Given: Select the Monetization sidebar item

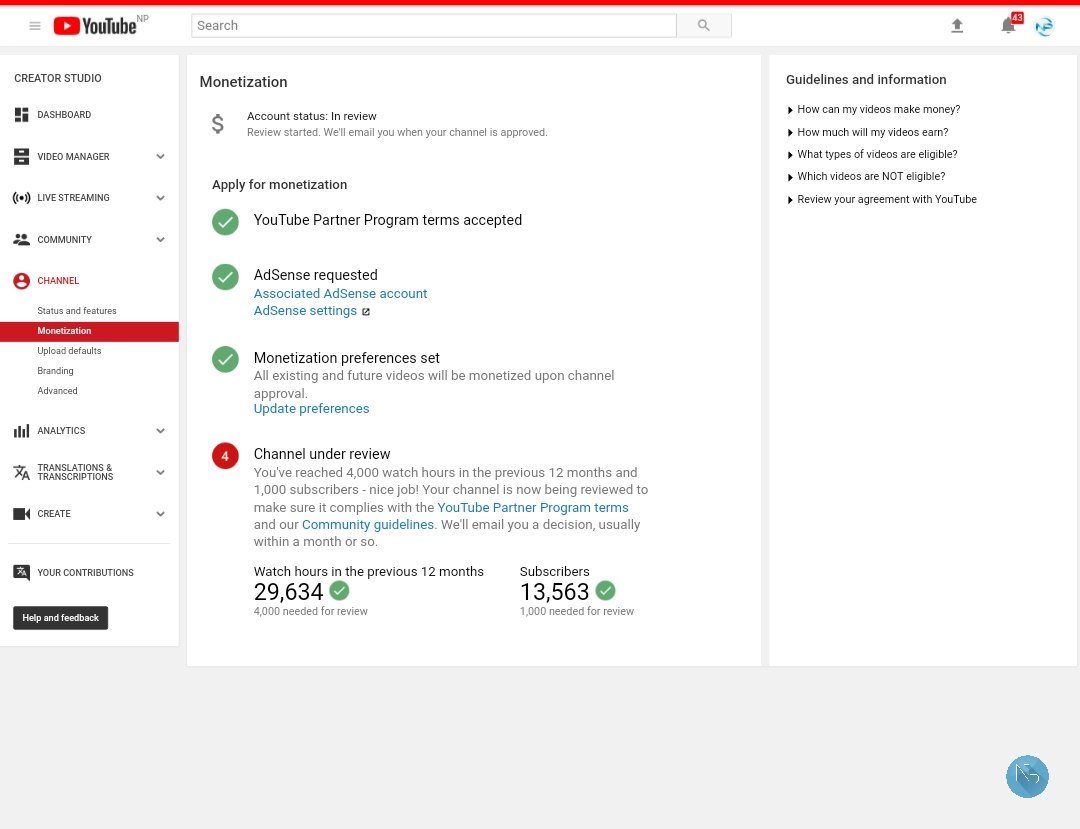Looking at the screenshot, I should (90, 331).
